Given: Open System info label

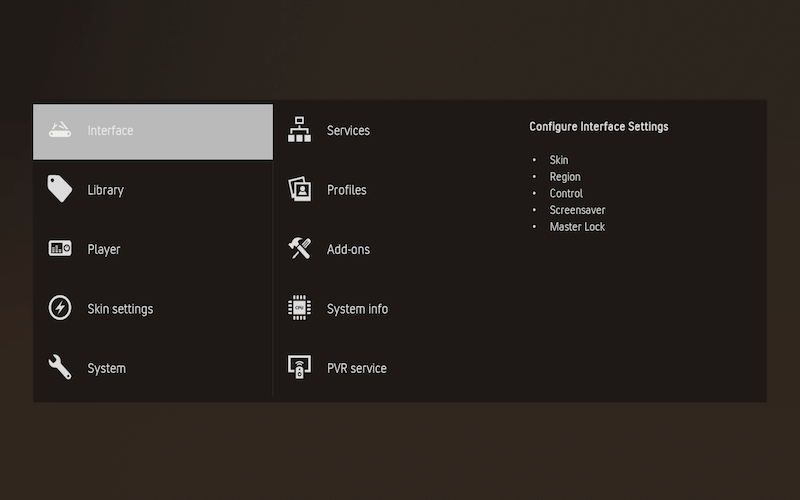Looking at the screenshot, I should [x=357, y=309].
